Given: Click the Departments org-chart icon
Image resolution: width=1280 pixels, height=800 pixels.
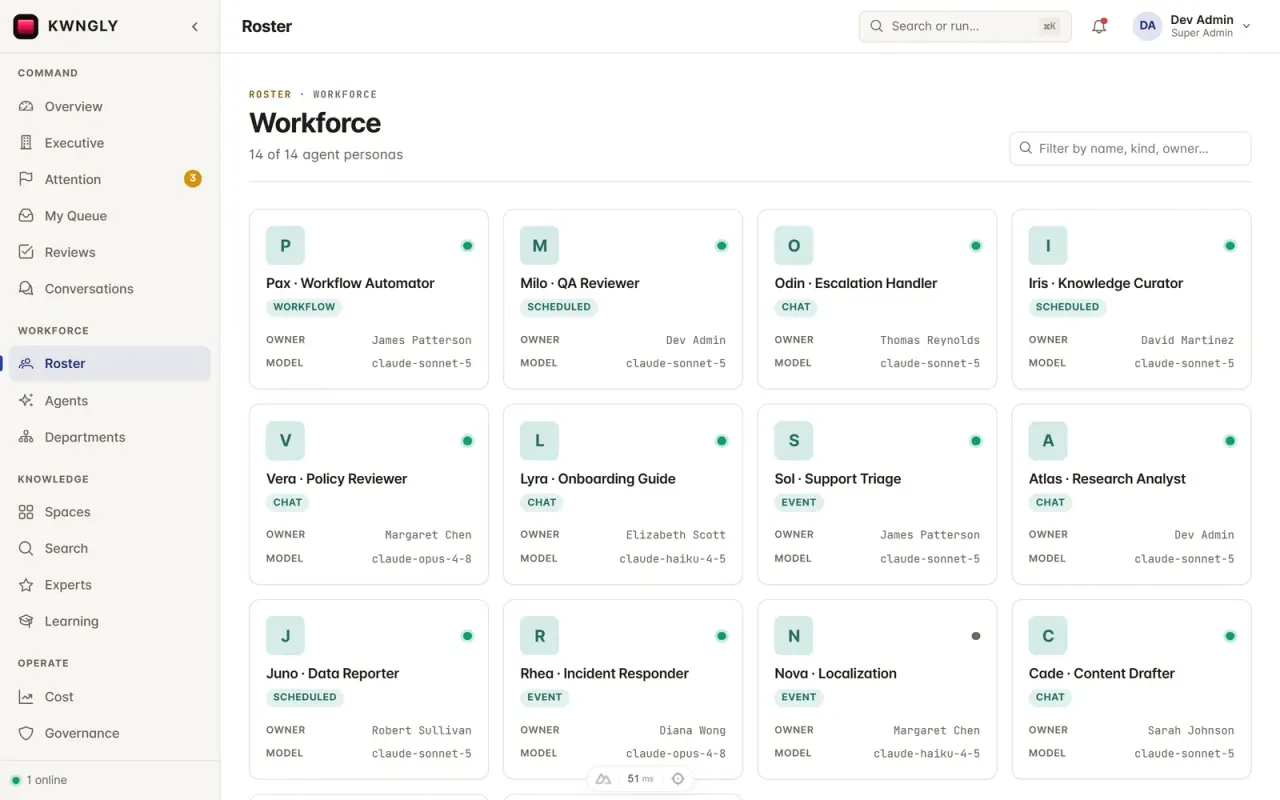Looking at the screenshot, I should coord(26,437).
